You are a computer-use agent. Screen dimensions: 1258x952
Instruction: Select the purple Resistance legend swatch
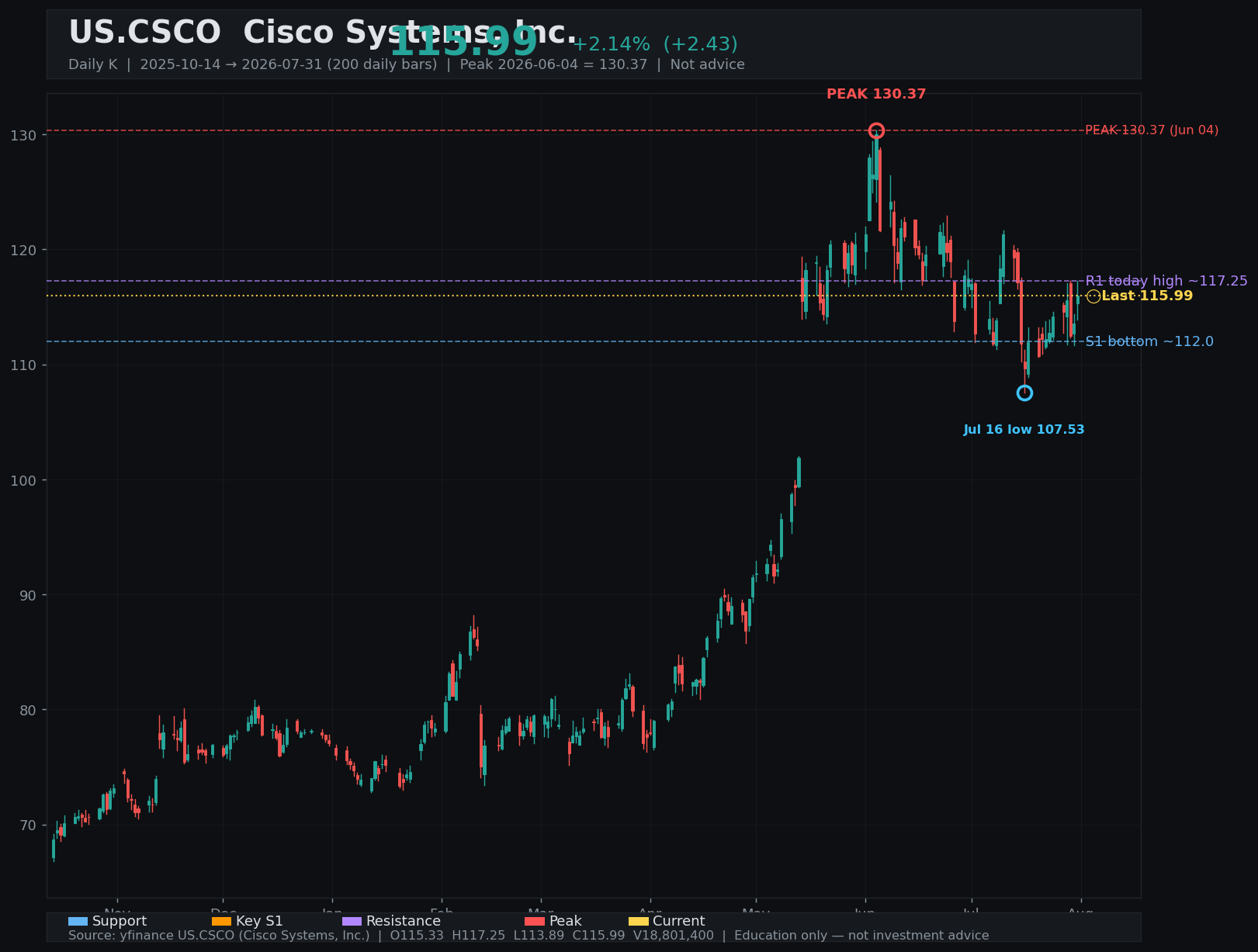point(352,922)
